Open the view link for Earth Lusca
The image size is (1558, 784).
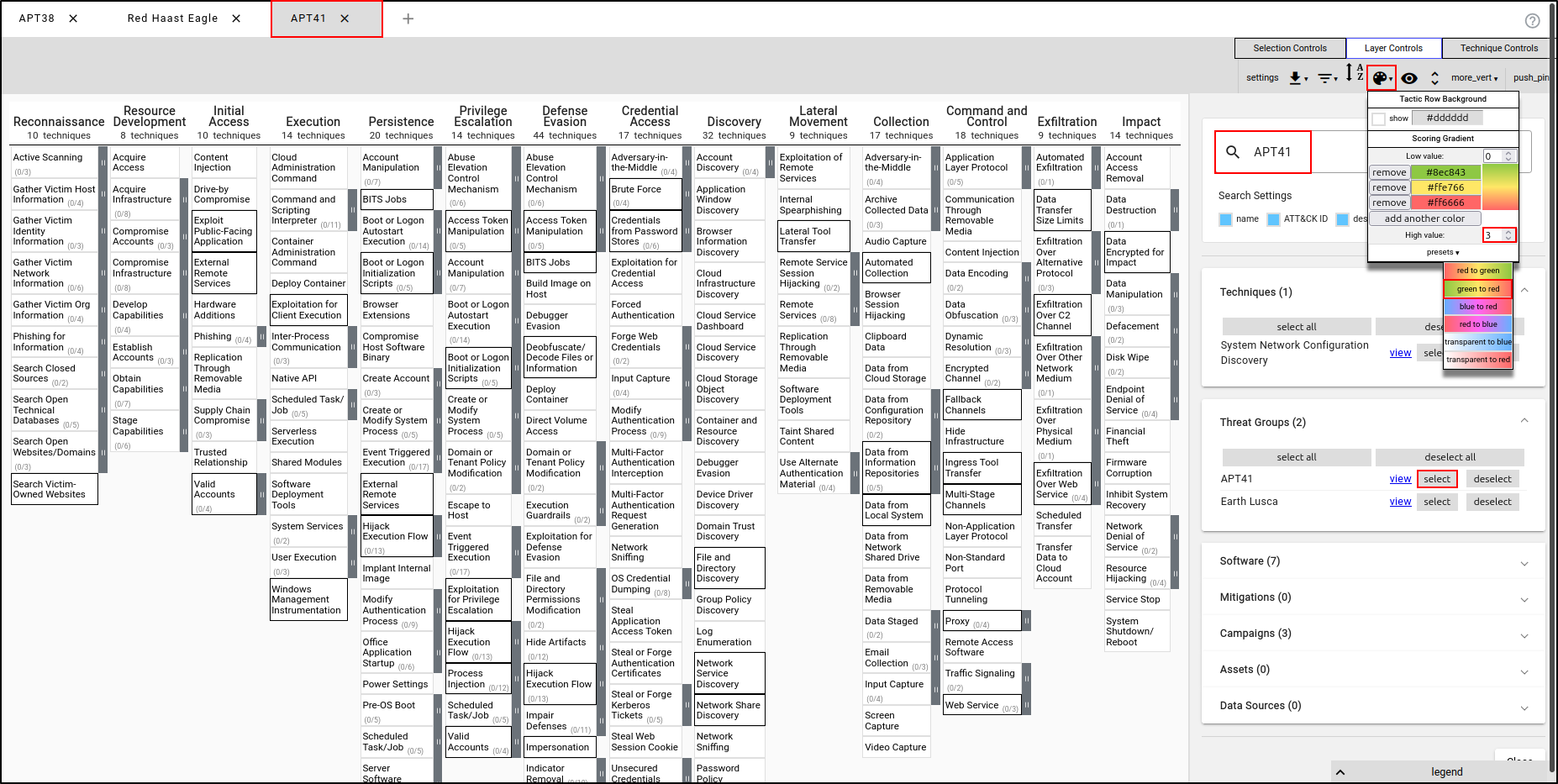click(x=1400, y=502)
